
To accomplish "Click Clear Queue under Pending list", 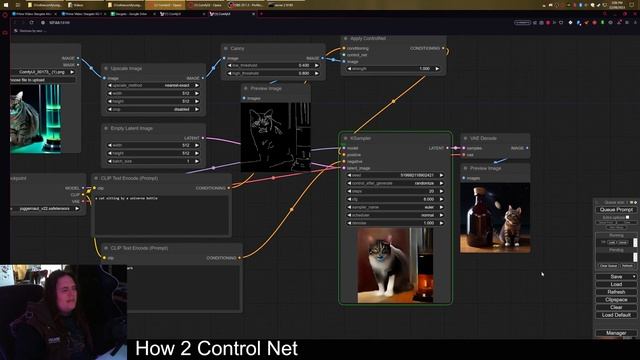I will 608,266.
